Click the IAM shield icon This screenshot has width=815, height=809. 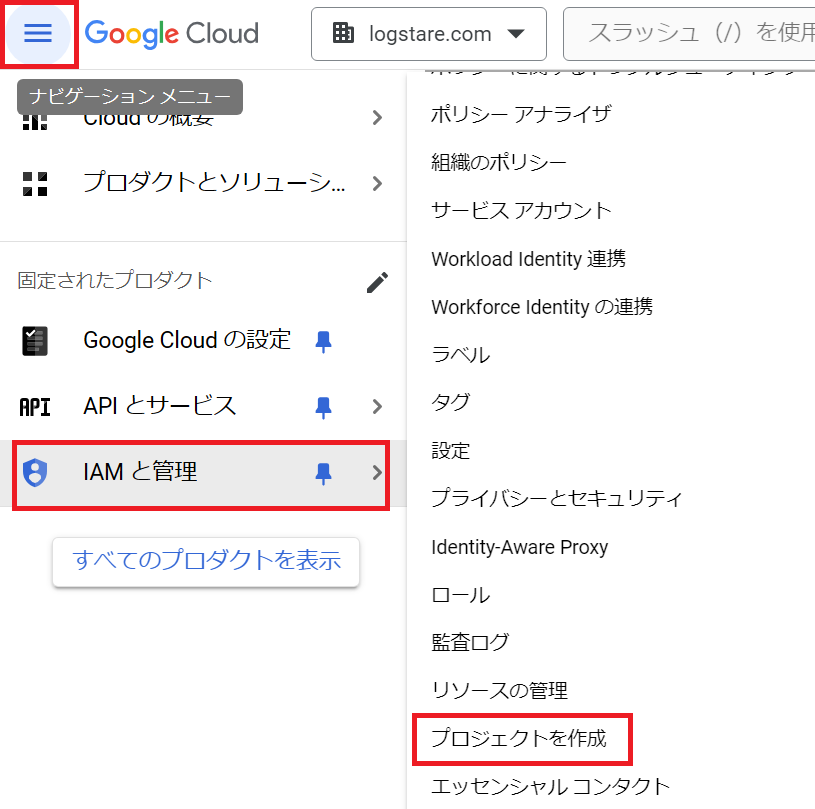pyautogui.click(x=35, y=473)
